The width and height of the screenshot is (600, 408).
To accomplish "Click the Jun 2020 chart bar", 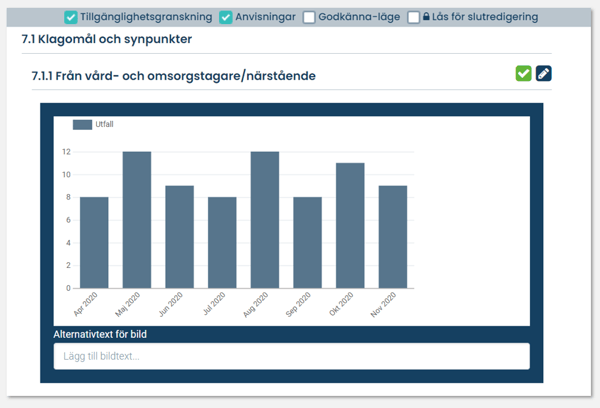I will coord(179,237).
